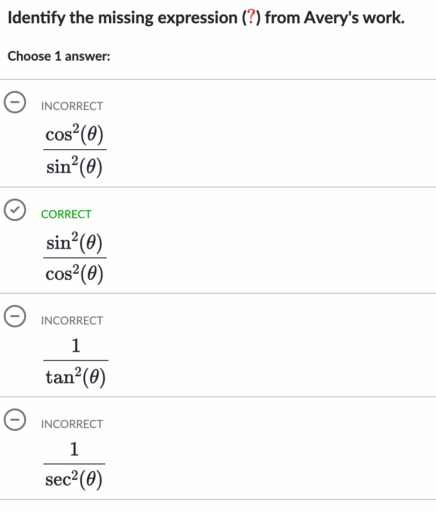Click the 'Identify the missing expression' heading

point(122,18)
